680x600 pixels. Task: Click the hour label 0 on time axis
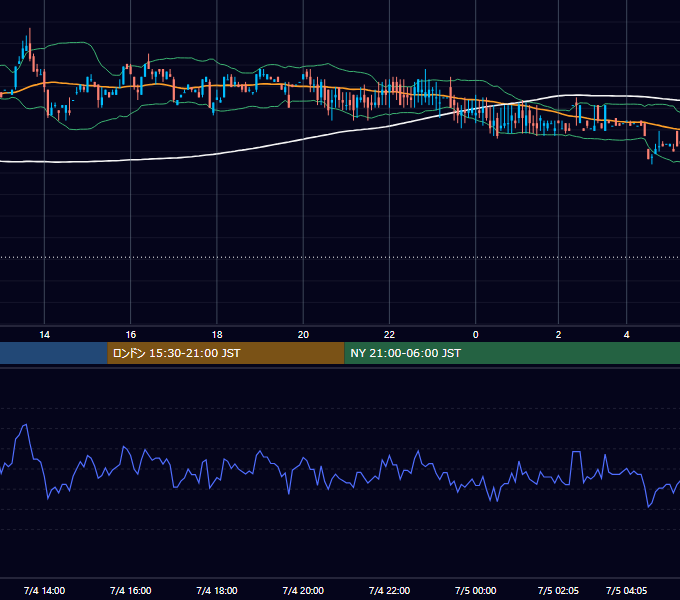click(x=475, y=335)
